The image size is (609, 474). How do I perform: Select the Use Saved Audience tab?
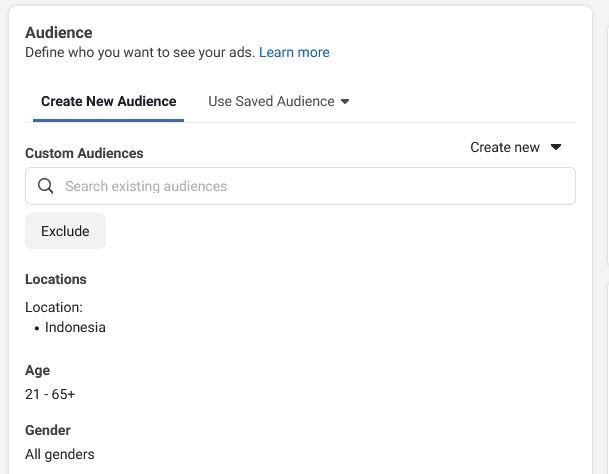[278, 101]
